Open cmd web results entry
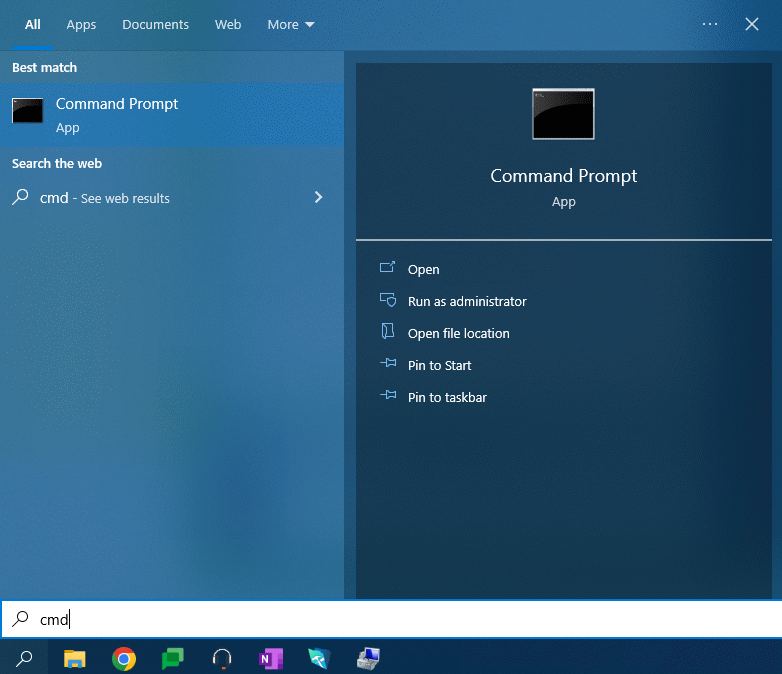 tap(172, 198)
